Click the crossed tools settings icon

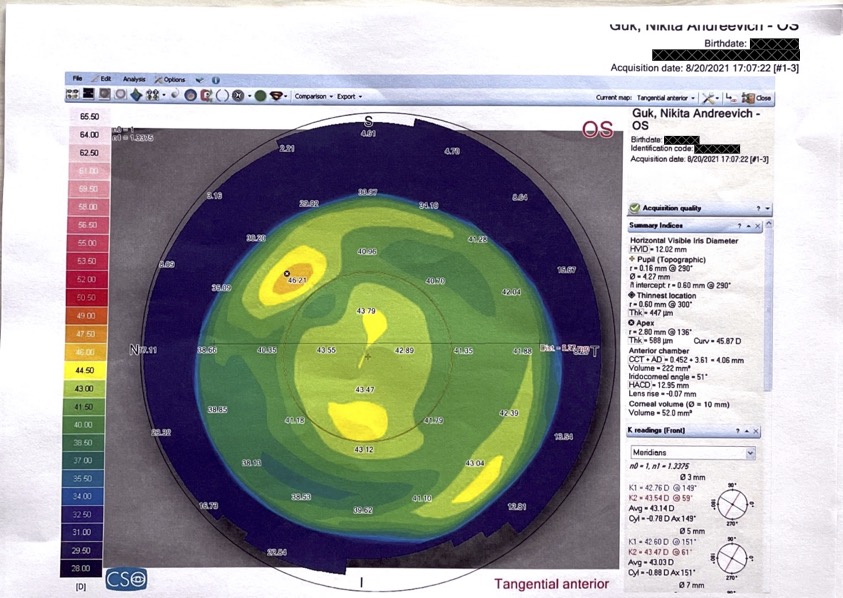click(708, 98)
